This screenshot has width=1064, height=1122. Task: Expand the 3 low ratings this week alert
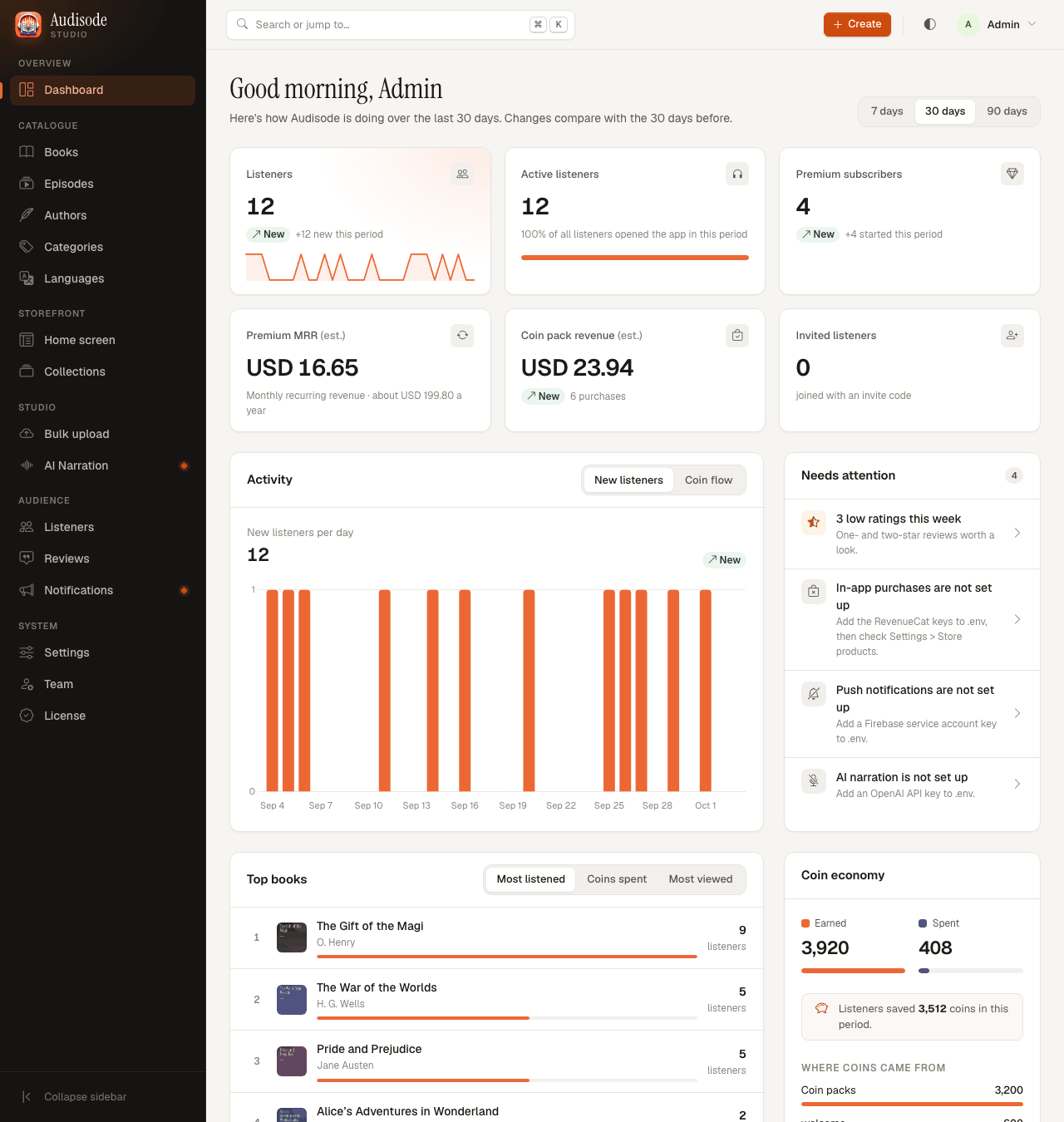(x=912, y=534)
